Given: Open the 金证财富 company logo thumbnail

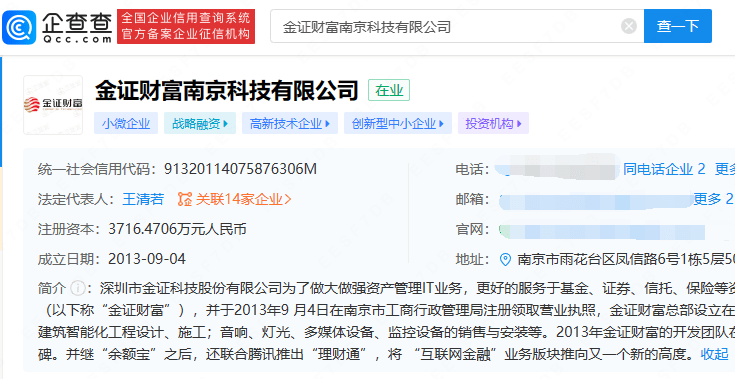Looking at the screenshot, I should 53,105.
